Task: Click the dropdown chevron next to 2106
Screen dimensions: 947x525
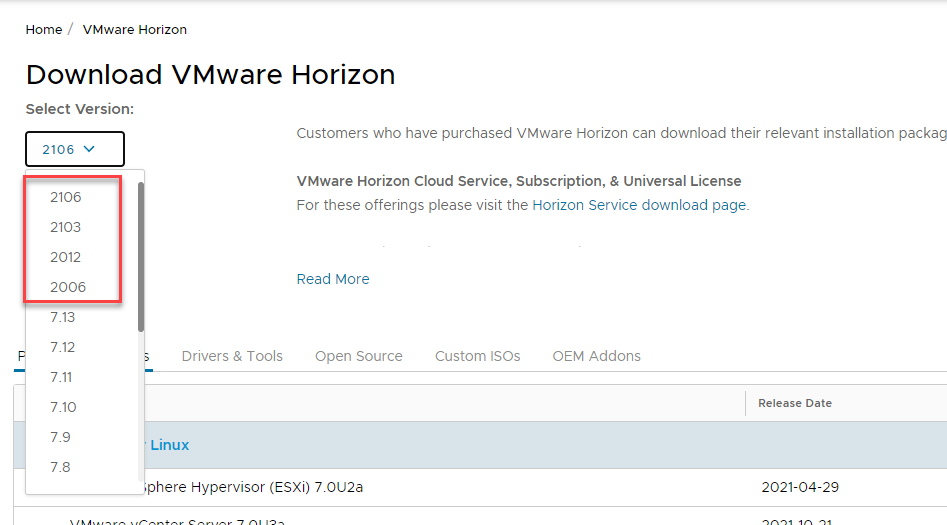Action: pos(89,149)
